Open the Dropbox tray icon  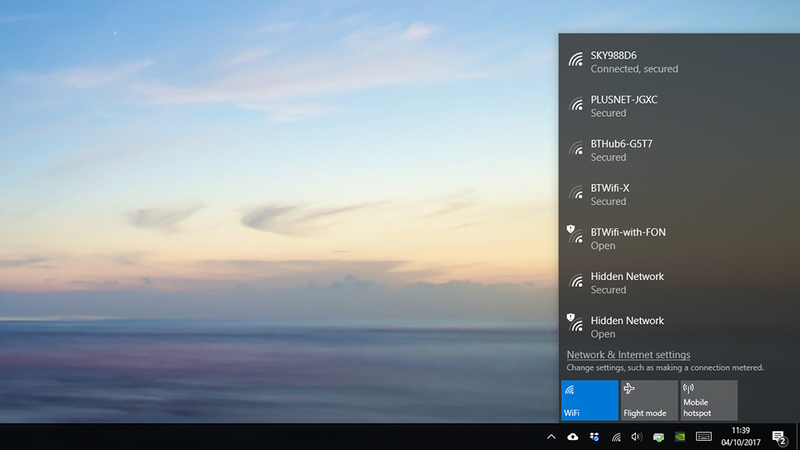pos(594,437)
